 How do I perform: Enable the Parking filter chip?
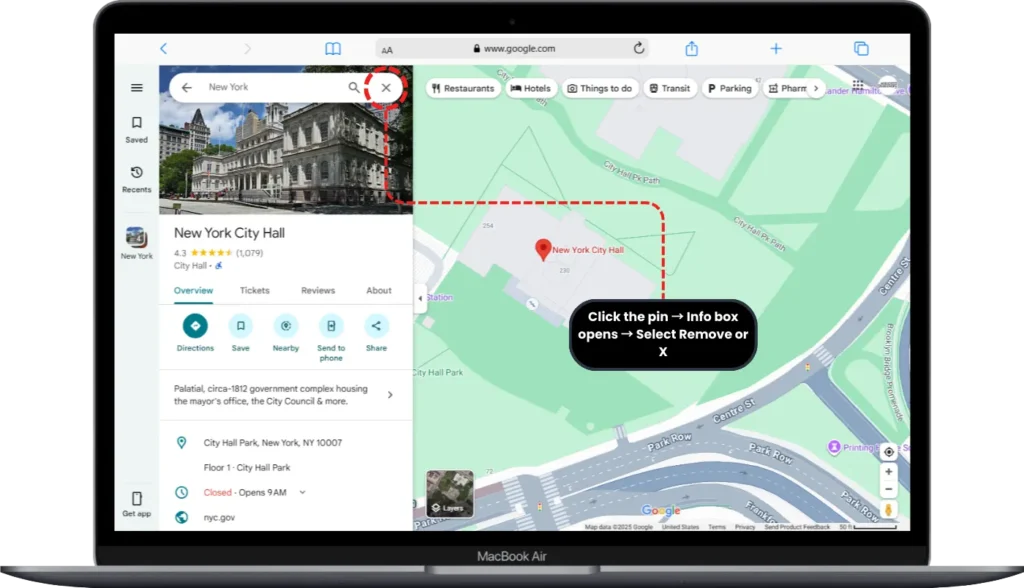click(729, 88)
